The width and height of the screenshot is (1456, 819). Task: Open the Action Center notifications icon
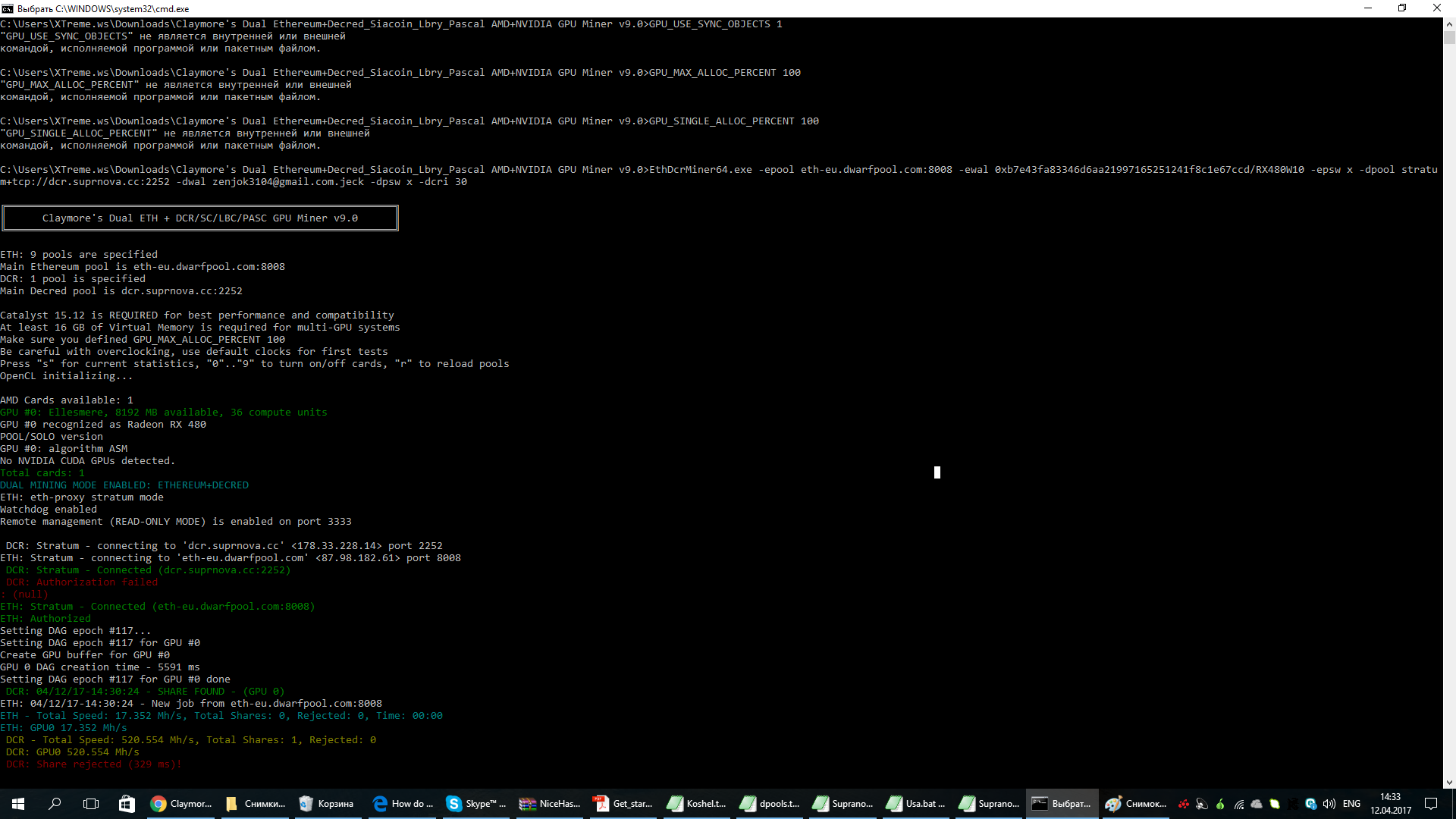click(x=1431, y=804)
